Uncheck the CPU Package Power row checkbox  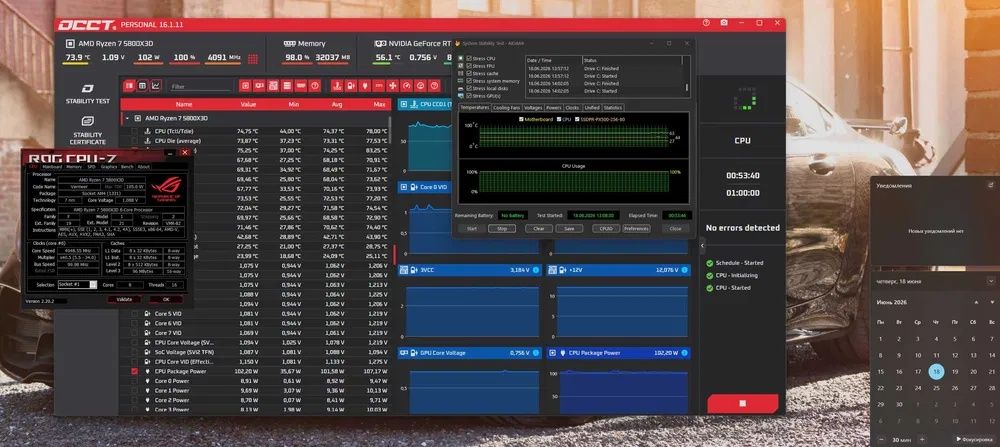click(x=134, y=371)
